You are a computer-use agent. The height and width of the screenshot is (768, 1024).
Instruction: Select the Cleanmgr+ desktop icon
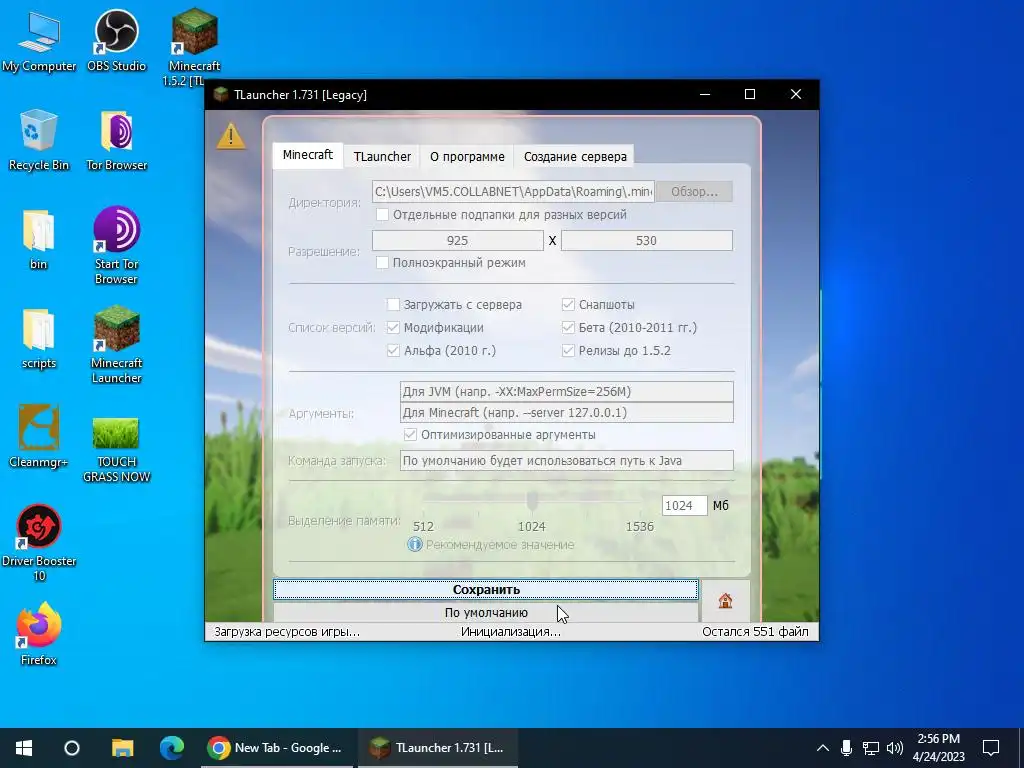[x=39, y=438]
